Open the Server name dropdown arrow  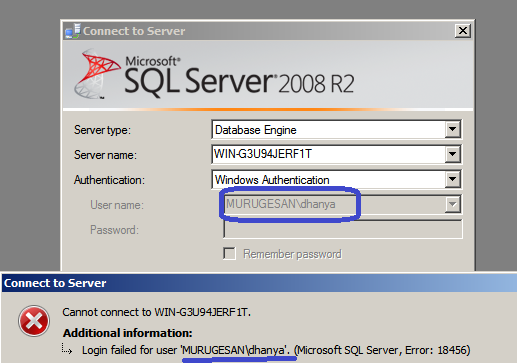tap(452, 154)
